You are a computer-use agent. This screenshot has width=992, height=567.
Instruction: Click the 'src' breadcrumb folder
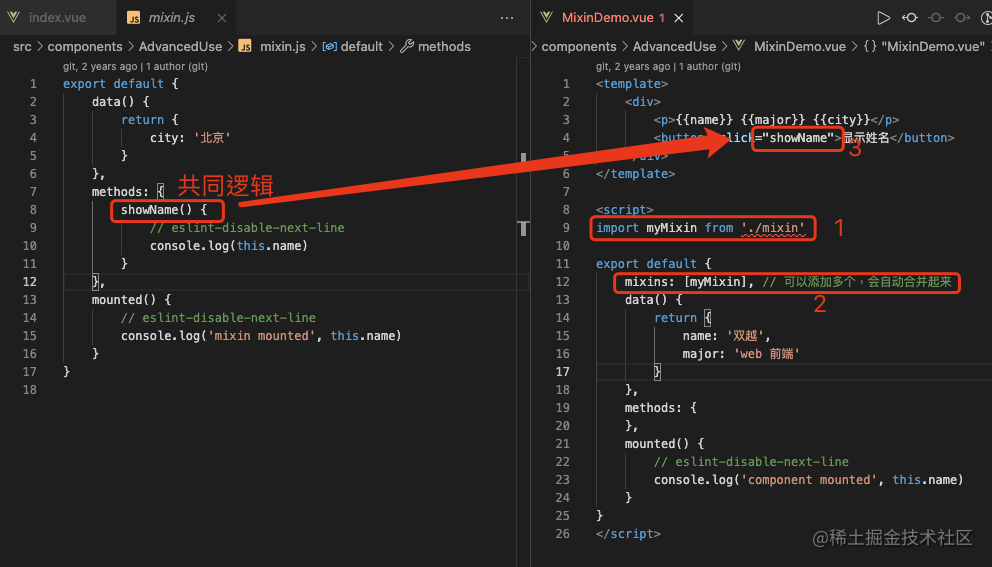click(x=22, y=46)
